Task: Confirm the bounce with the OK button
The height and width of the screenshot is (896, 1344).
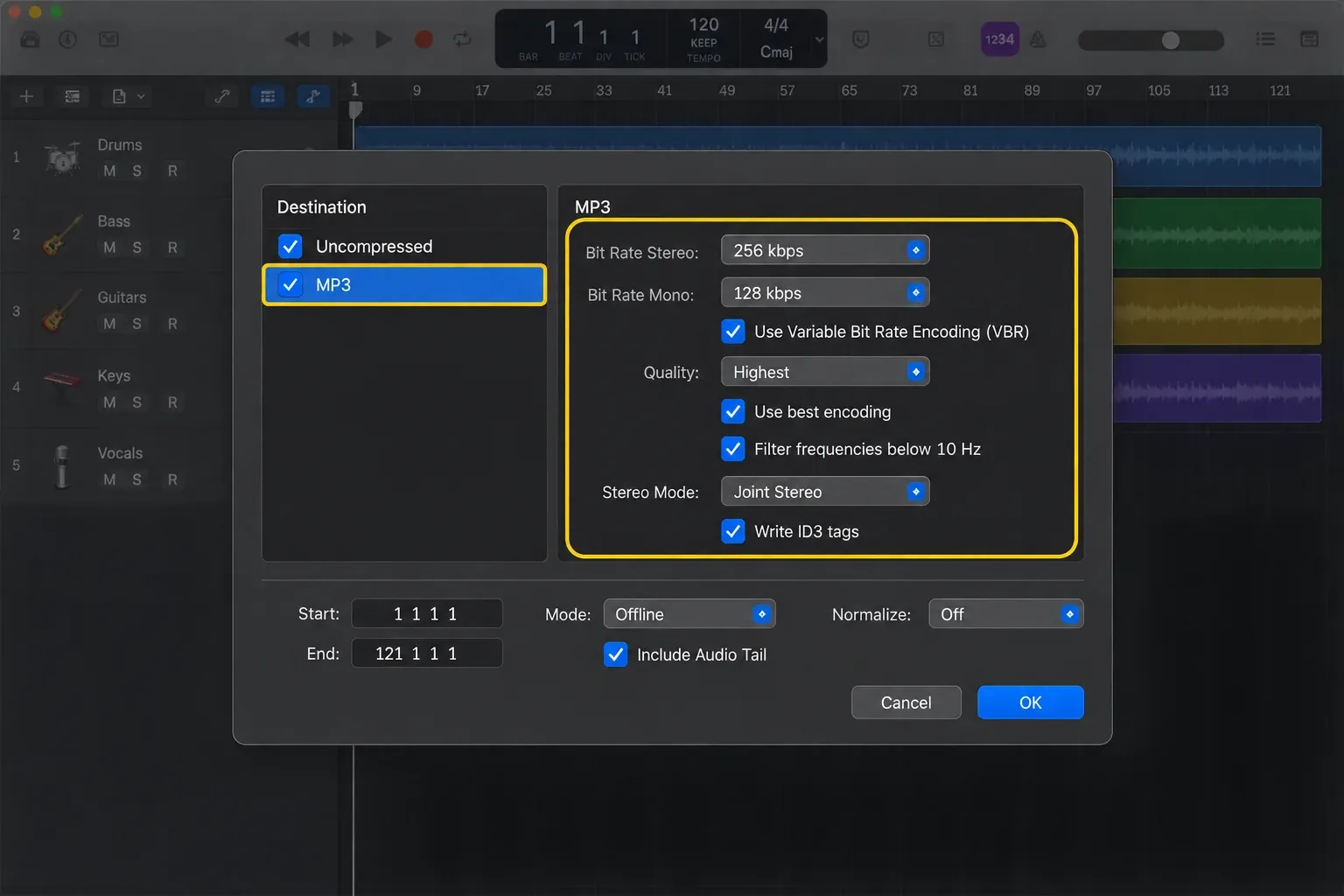Action: point(1031,703)
